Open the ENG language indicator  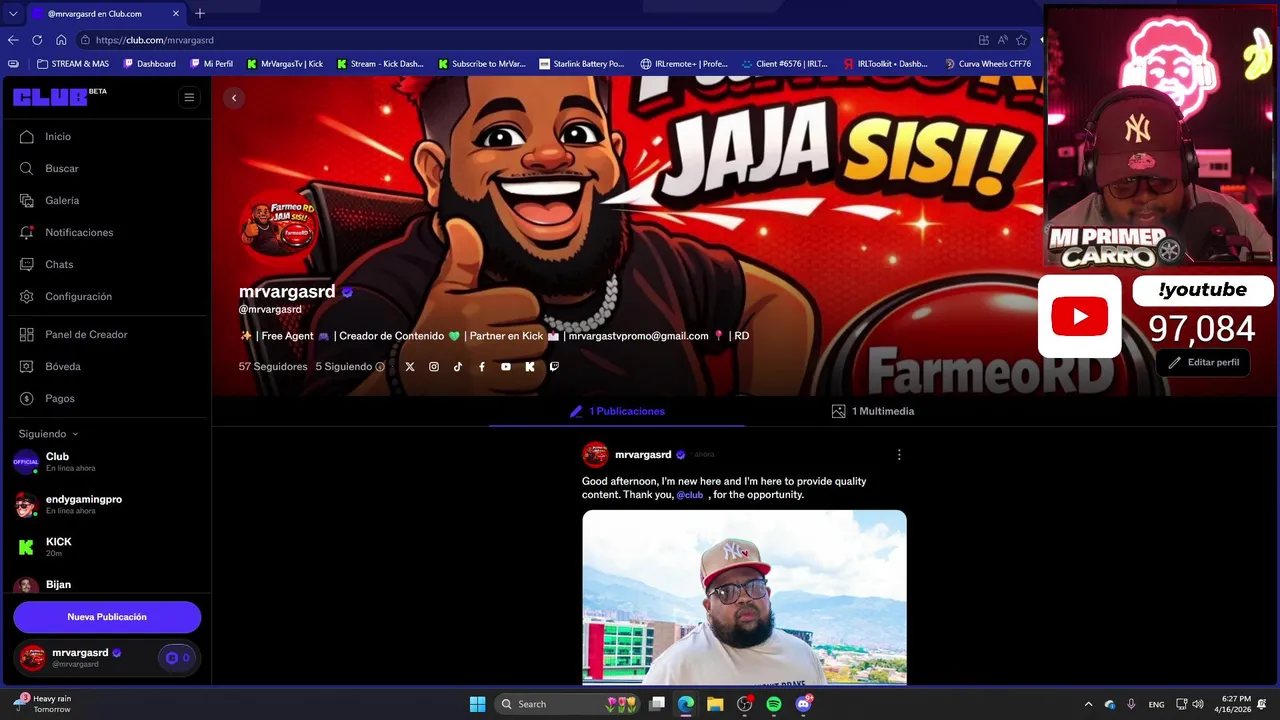coord(1156,704)
